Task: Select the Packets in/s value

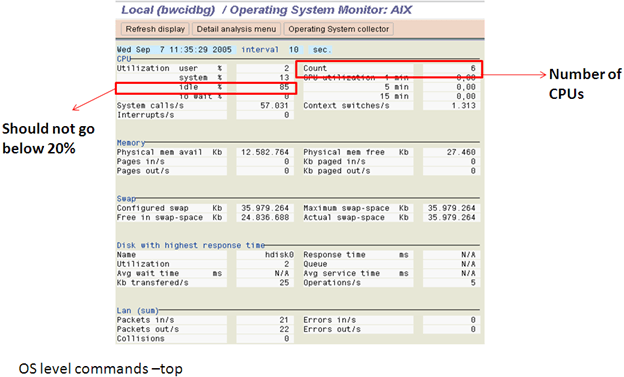Action: coord(265,320)
